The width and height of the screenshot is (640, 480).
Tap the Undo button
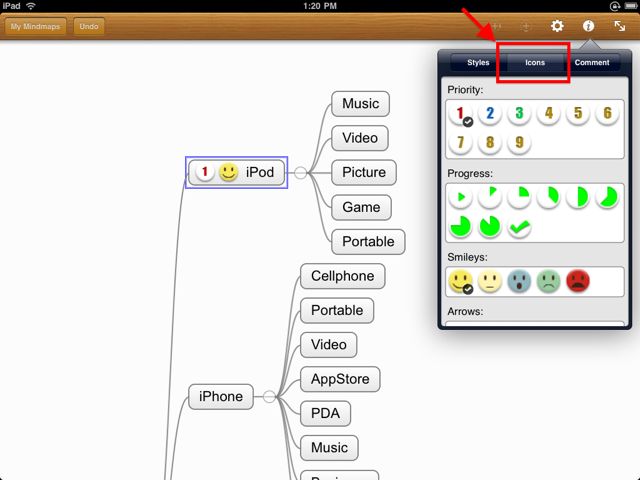[x=89, y=27]
